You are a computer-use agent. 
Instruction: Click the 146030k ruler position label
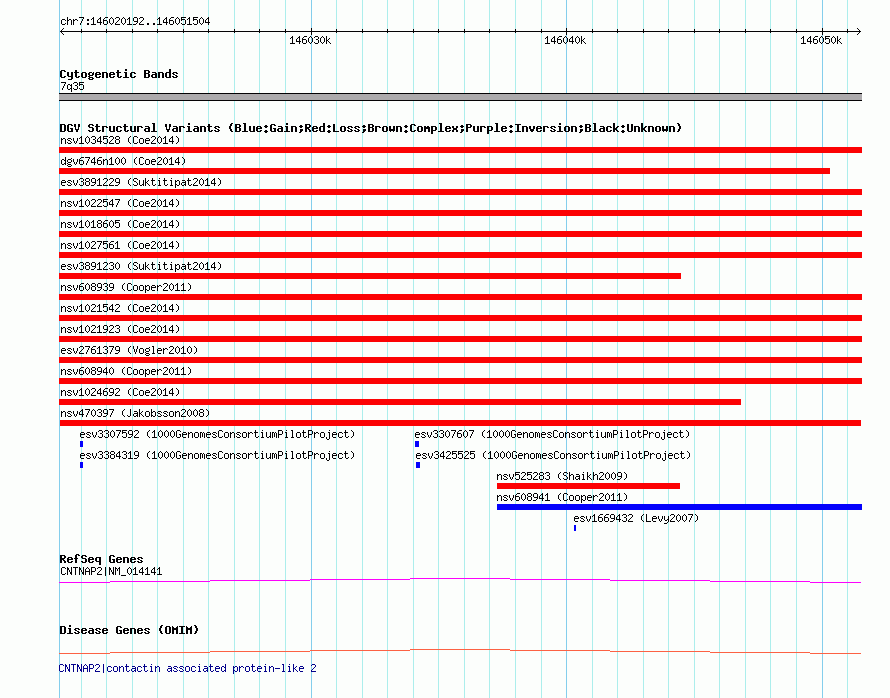(x=310, y=41)
